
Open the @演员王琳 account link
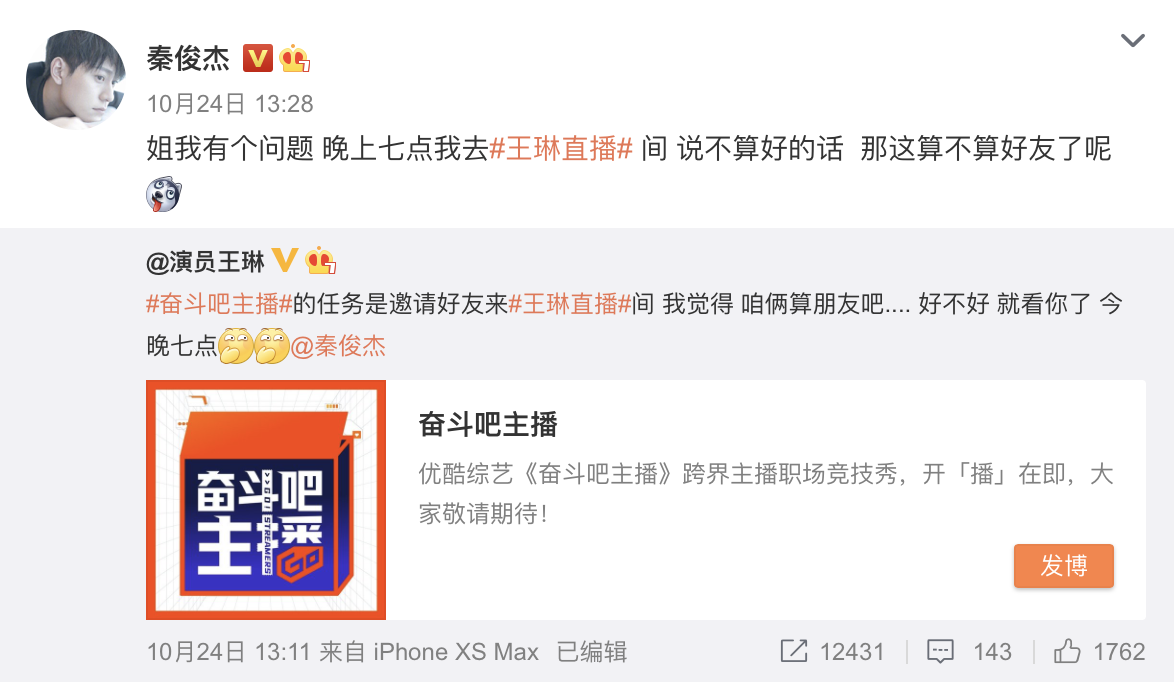205,262
